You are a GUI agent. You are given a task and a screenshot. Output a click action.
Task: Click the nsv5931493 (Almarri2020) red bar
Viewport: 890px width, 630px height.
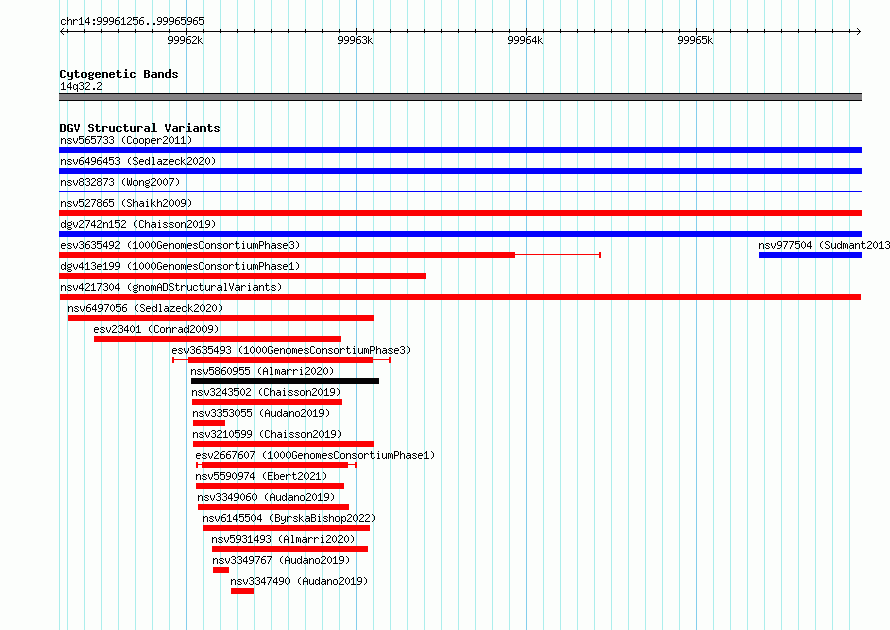(290, 549)
